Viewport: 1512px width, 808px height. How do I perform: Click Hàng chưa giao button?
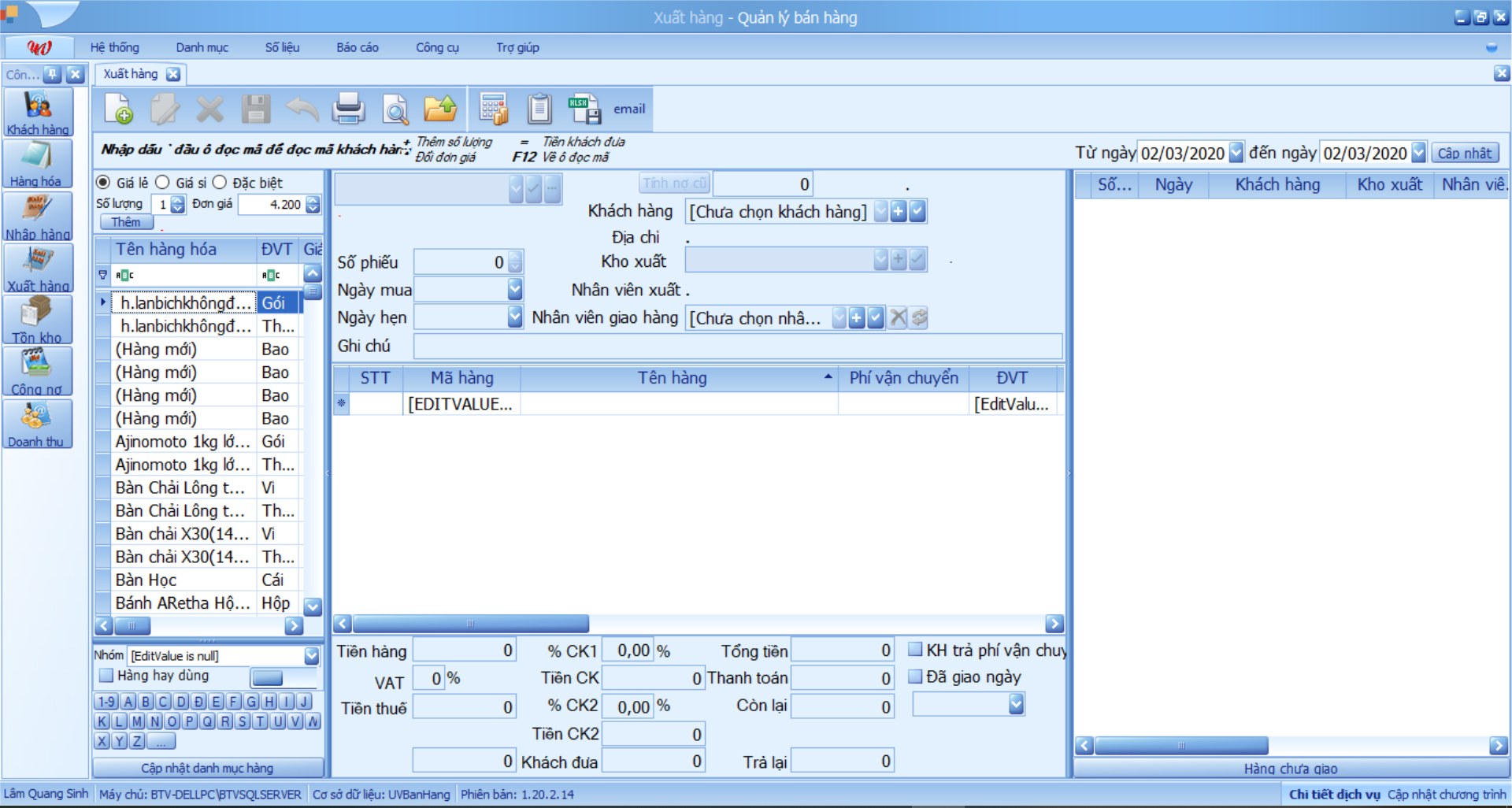coord(1291,768)
